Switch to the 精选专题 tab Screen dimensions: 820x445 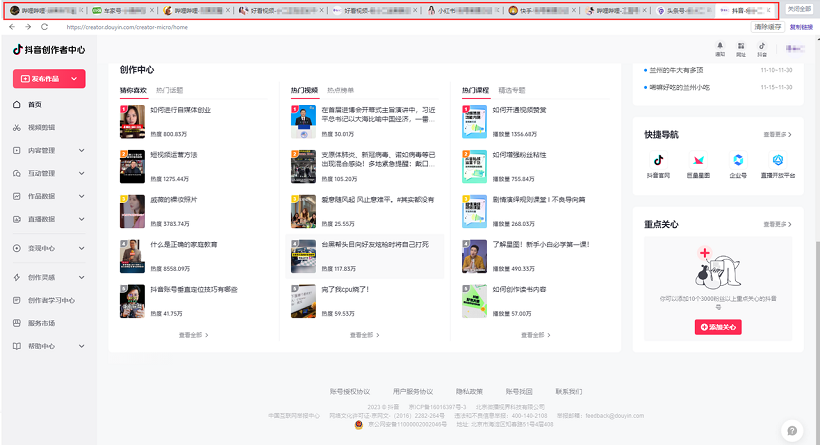coord(512,90)
